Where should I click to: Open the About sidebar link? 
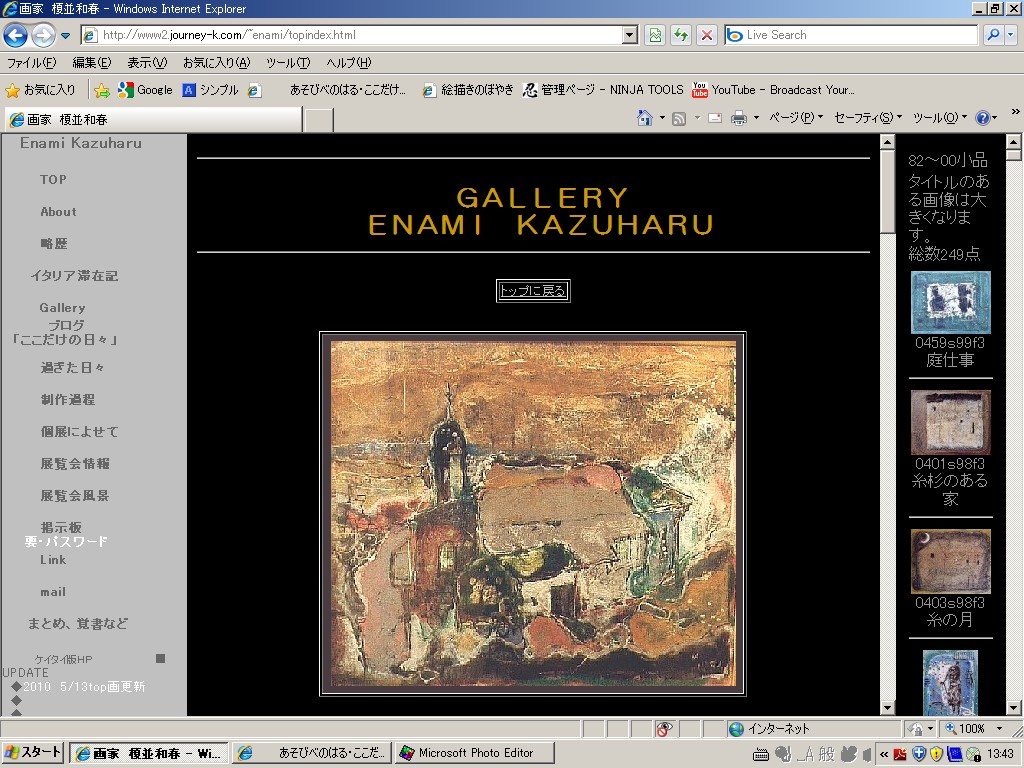click(58, 212)
